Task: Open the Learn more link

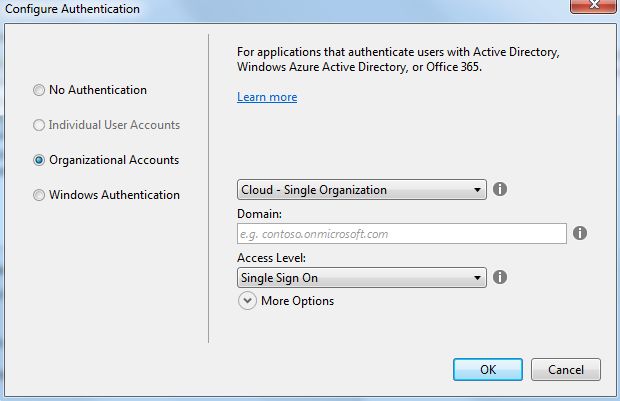Action: pos(267,97)
